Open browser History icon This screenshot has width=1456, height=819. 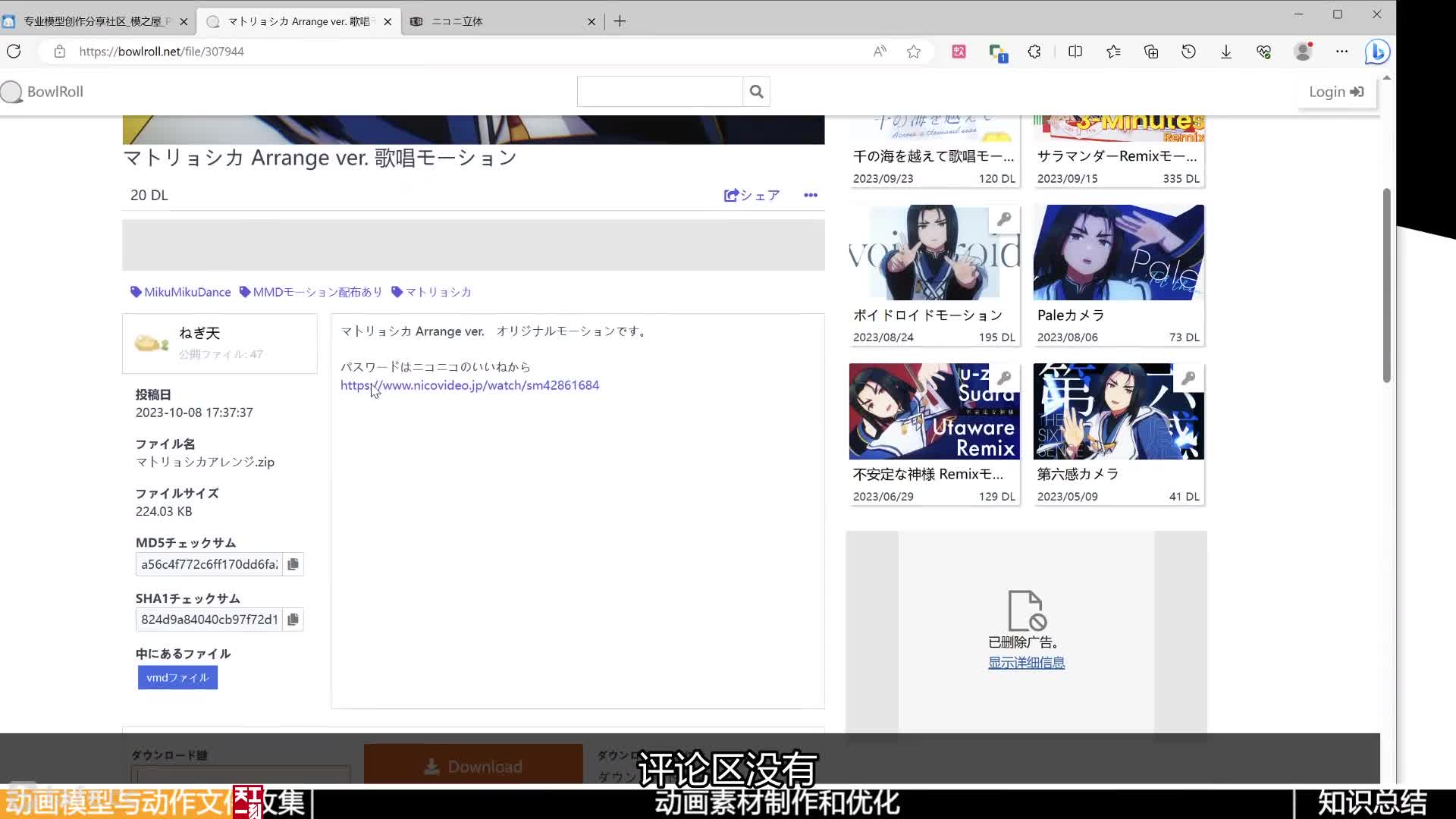(x=1188, y=52)
